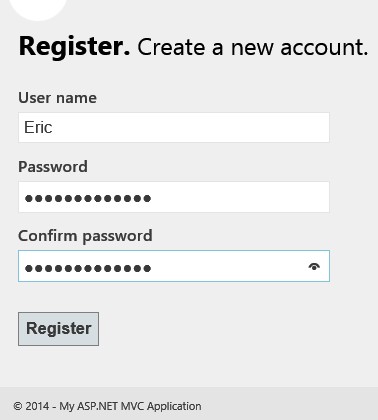Click "My ASP.NET MVC Application" footer text
The width and height of the screenshot is (378, 420).
point(130,407)
